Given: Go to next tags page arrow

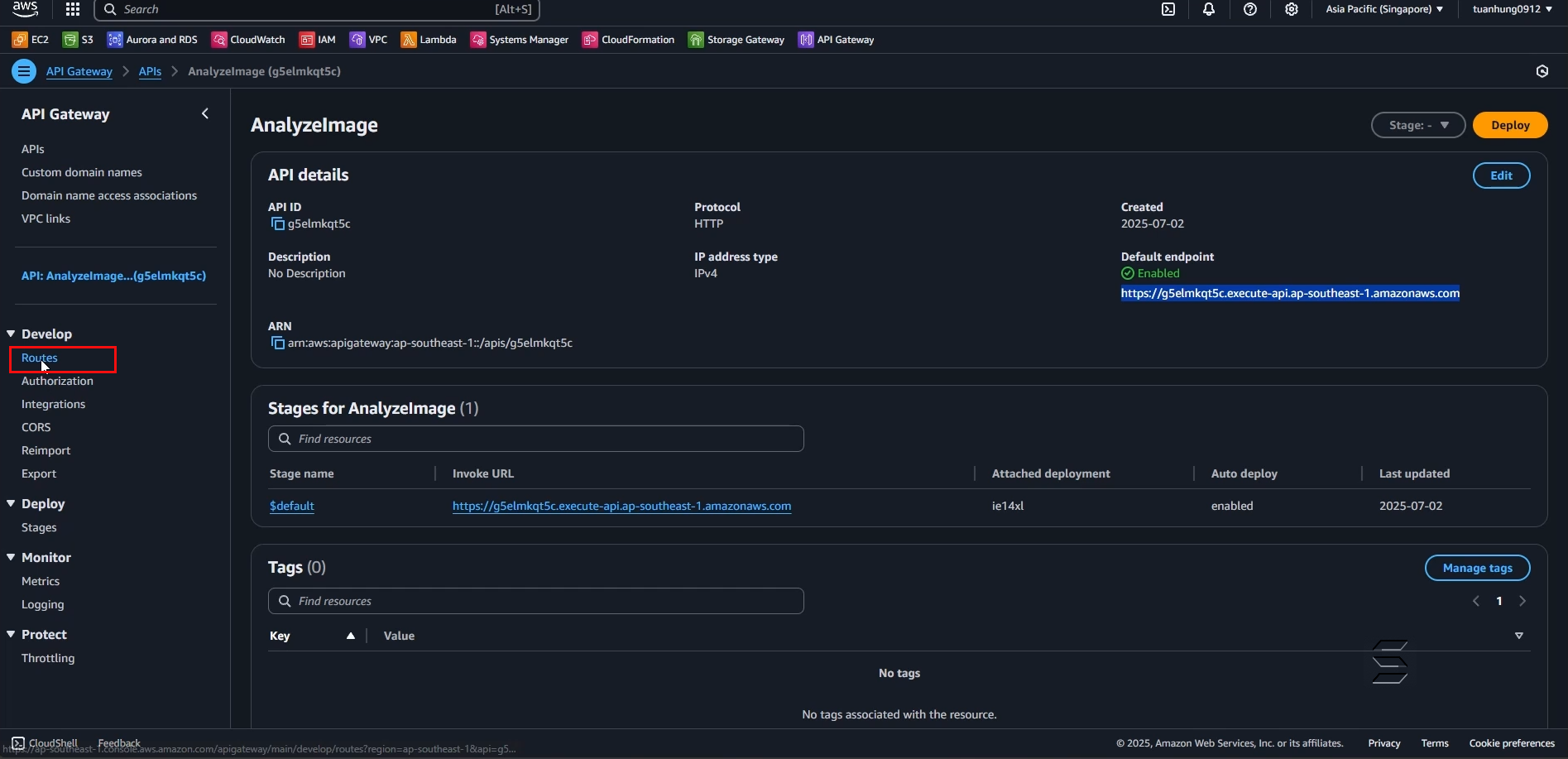Looking at the screenshot, I should pos(1522,601).
